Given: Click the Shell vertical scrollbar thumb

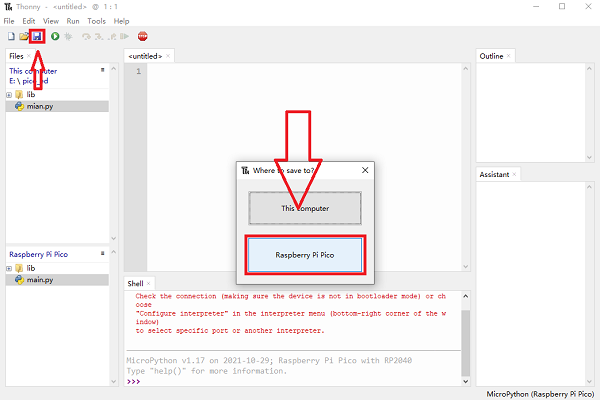Looking at the screenshot, I should tap(465, 343).
